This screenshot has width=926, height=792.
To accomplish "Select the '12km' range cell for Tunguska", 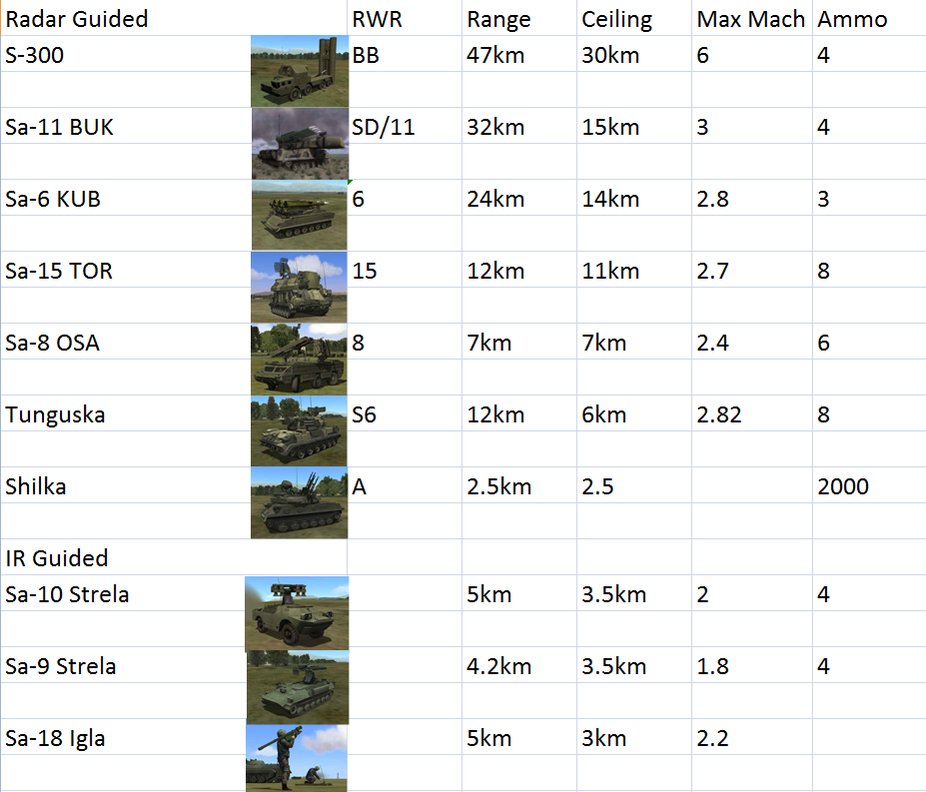I will point(519,415).
